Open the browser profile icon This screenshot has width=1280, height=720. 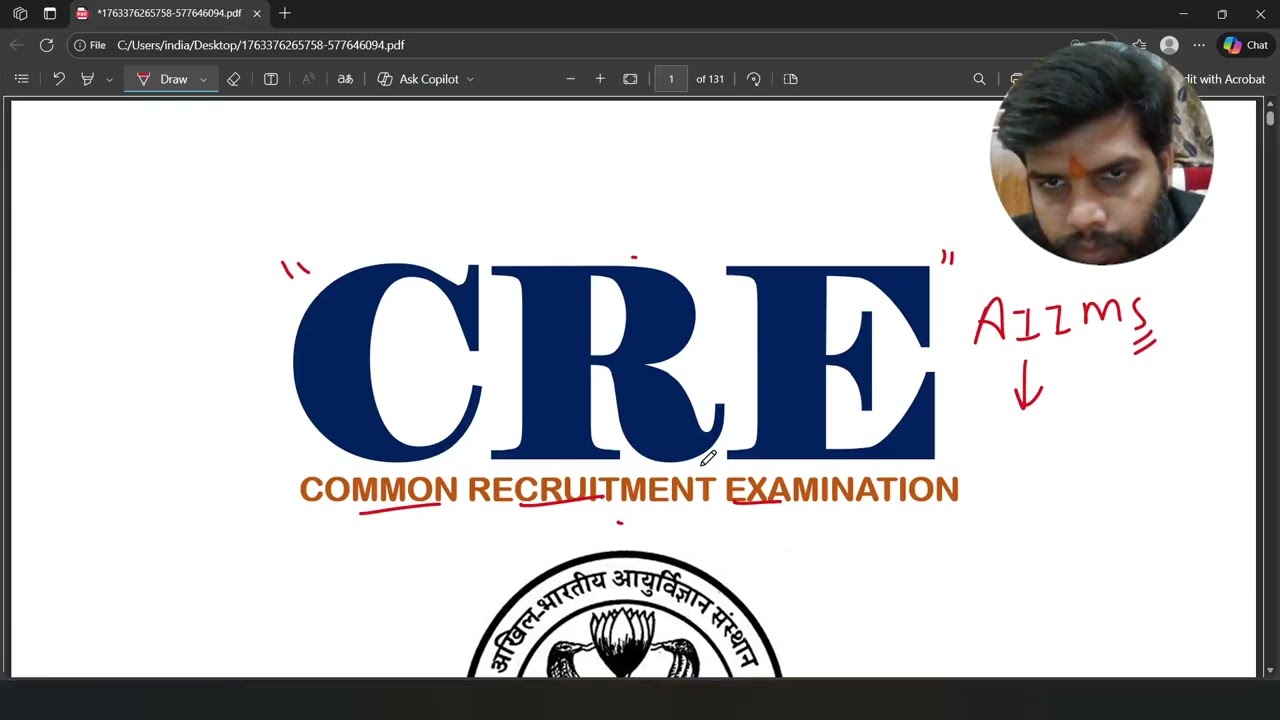point(1169,45)
